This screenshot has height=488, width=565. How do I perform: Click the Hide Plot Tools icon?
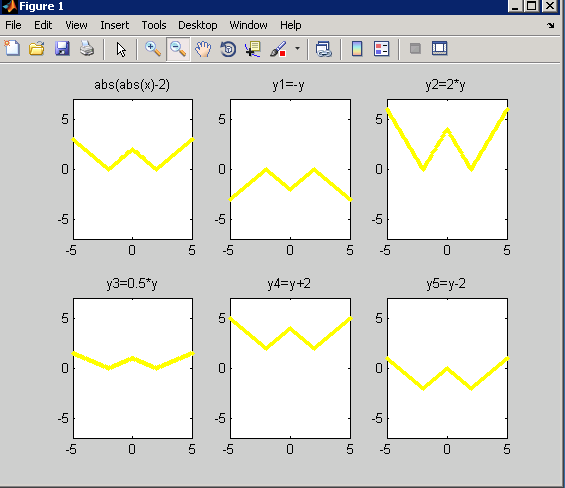pos(415,48)
